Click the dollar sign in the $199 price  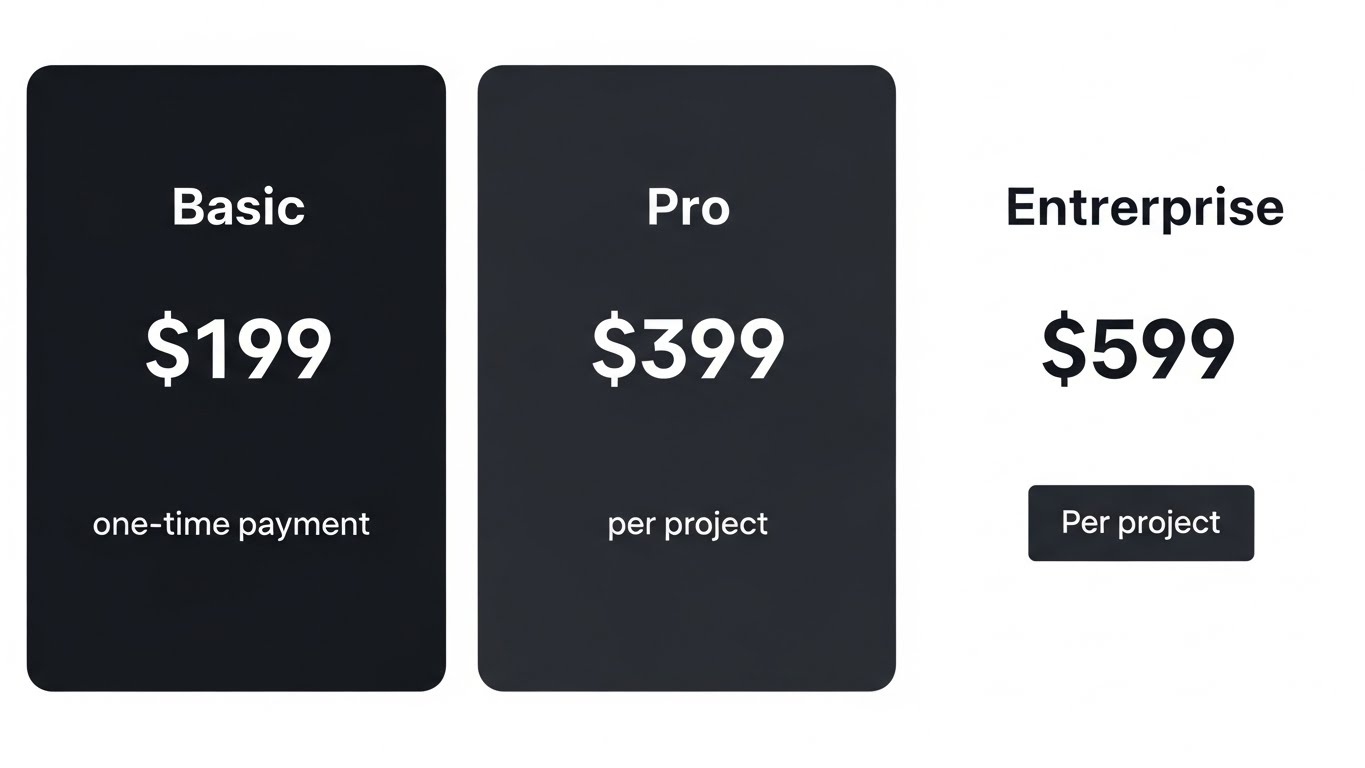[166, 350]
